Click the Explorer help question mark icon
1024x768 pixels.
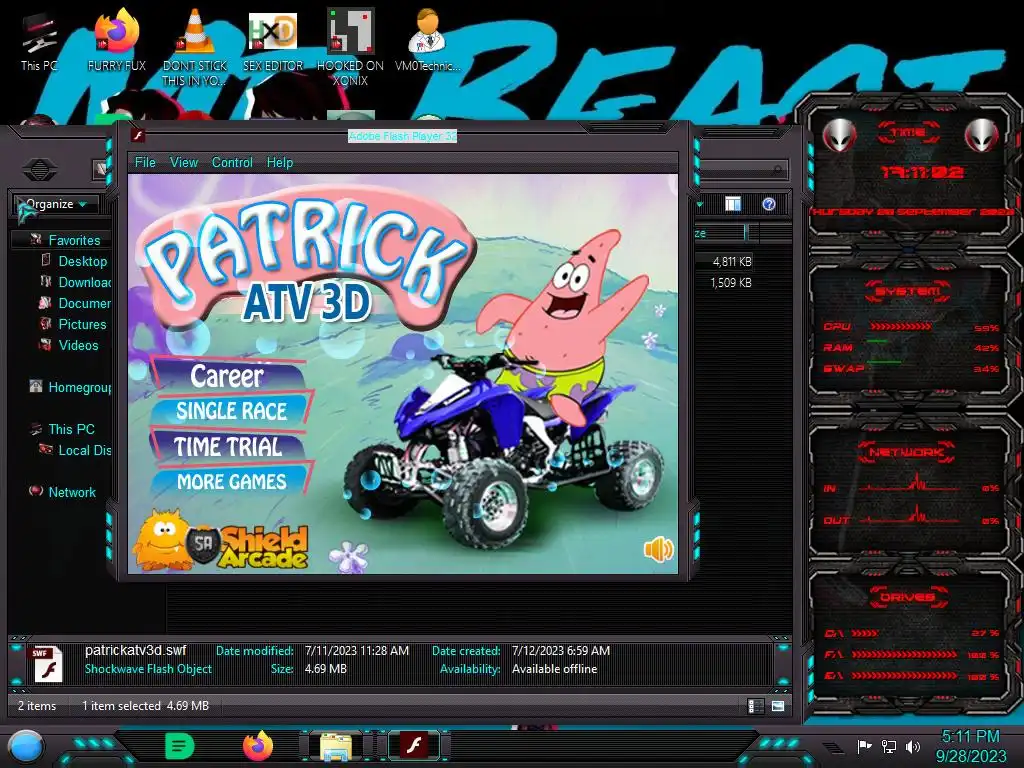click(x=769, y=204)
